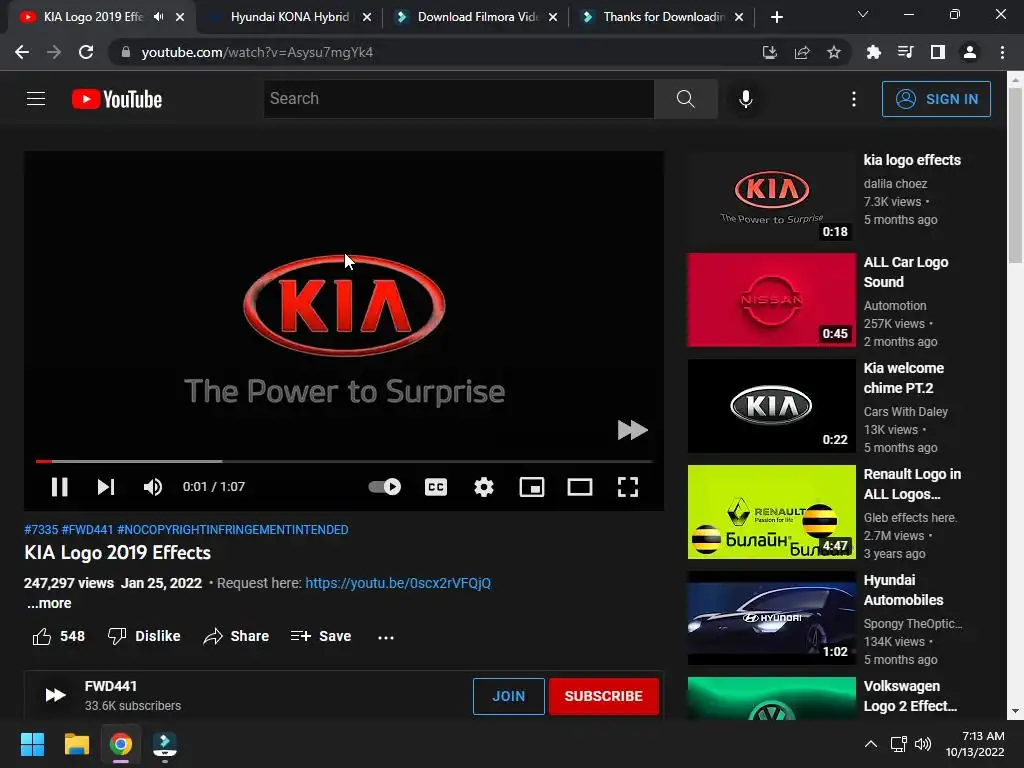Open 'Hyundai Automobiles' video thumbnail
The width and height of the screenshot is (1024, 768).
click(x=771, y=618)
